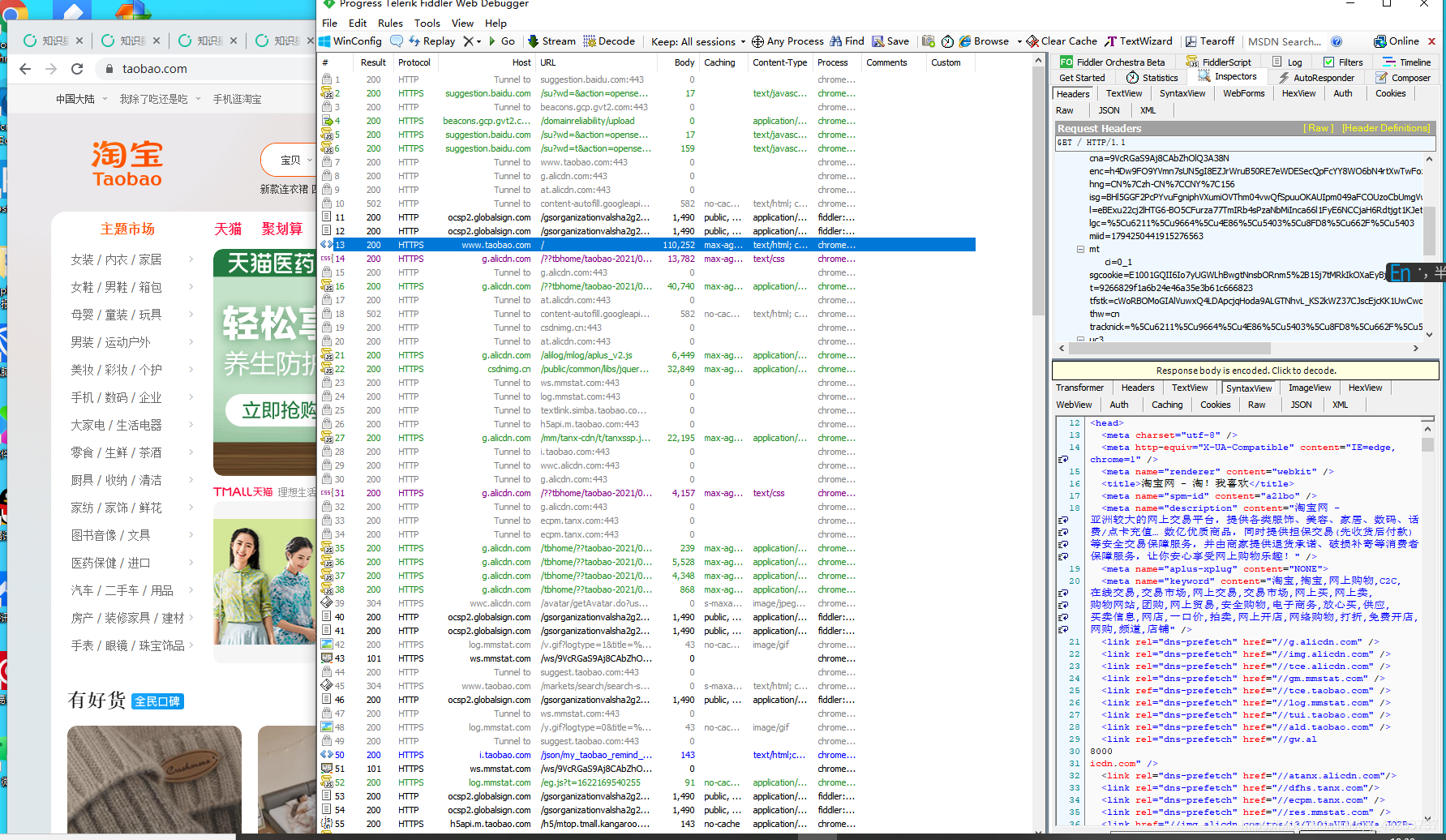Open the Help menu
Screen dimensions: 1446x840
click(x=496, y=23)
